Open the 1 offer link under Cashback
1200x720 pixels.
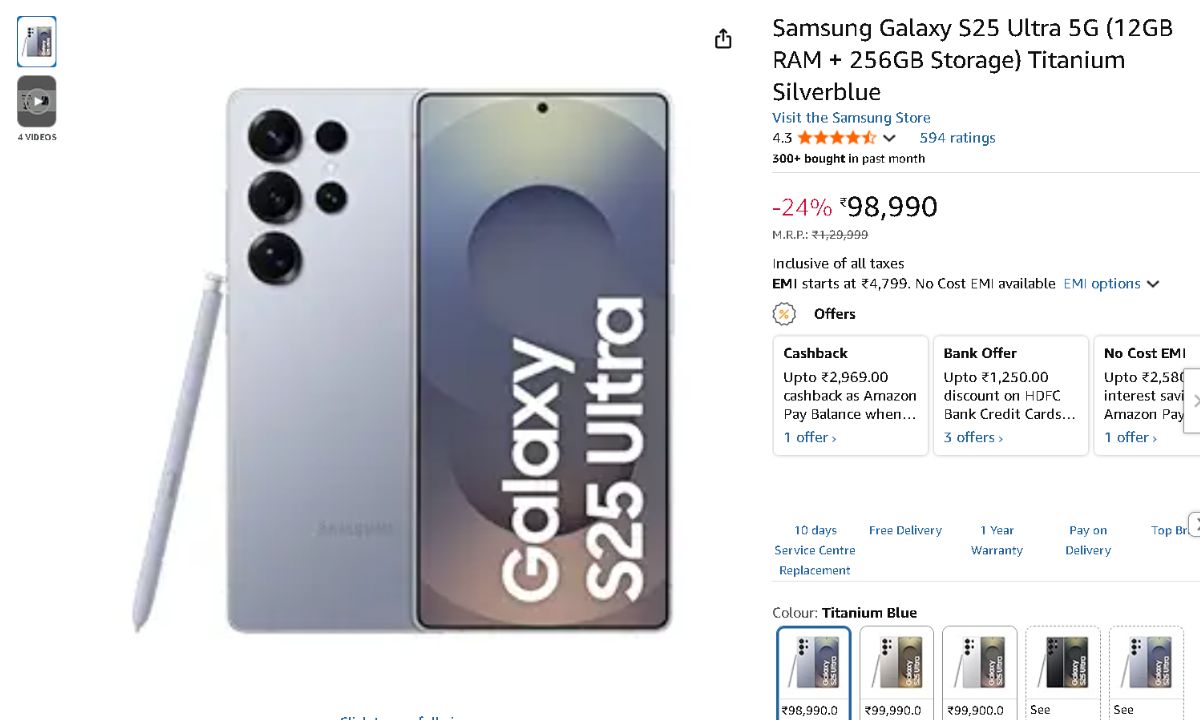(x=810, y=437)
